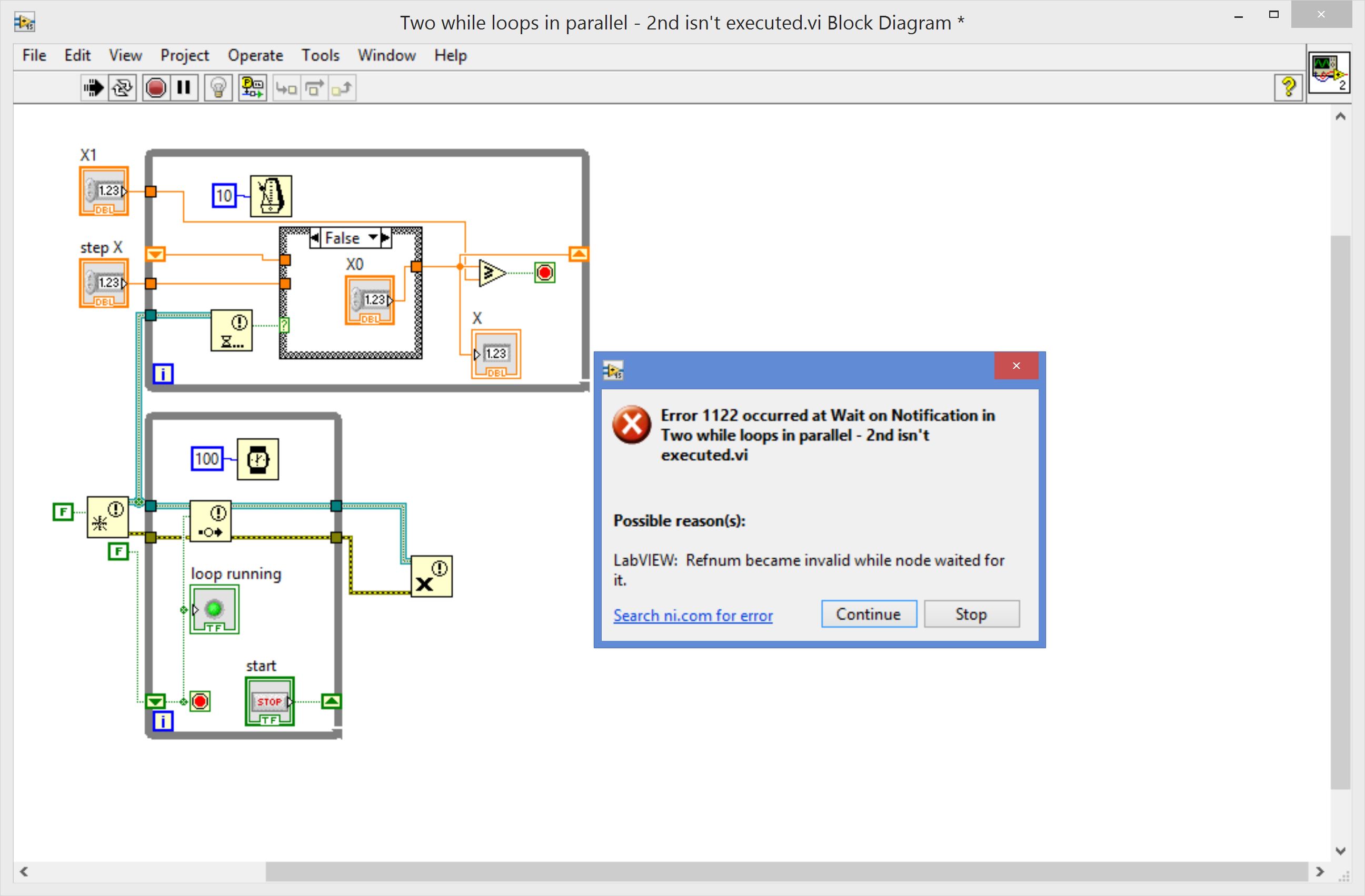The height and width of the screenshot is (896, 1365).
Task: Select the Wait on Notification node
Action: 232,331
